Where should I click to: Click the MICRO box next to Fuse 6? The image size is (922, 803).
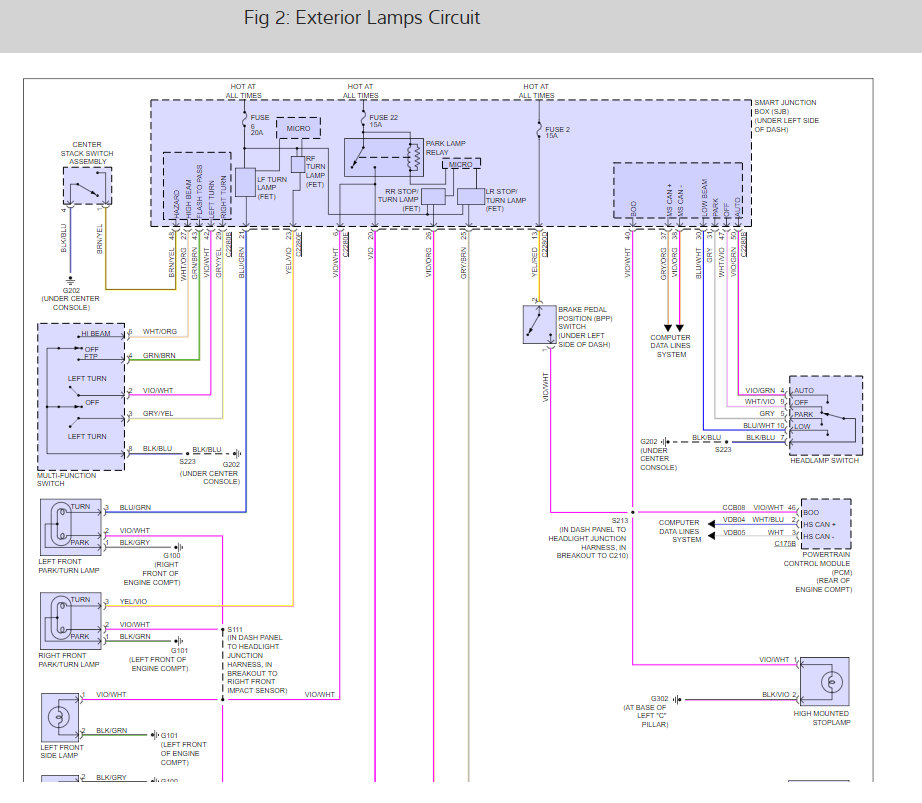pos(298,128)
